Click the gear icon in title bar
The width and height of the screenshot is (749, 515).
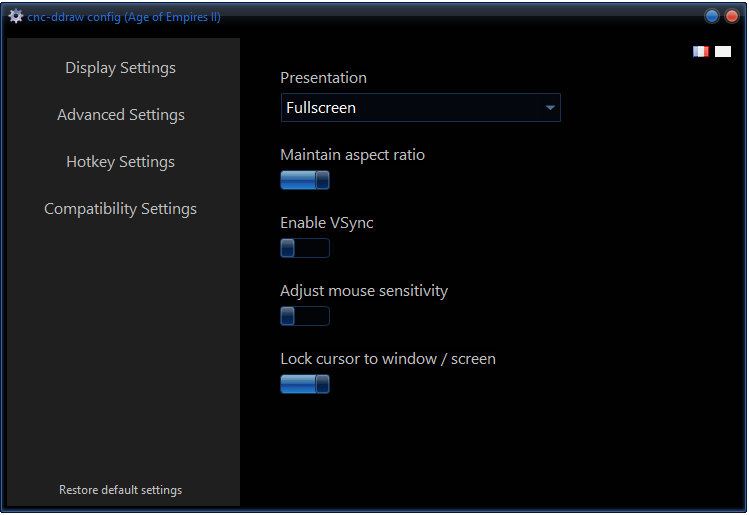(x=15, y=16)
